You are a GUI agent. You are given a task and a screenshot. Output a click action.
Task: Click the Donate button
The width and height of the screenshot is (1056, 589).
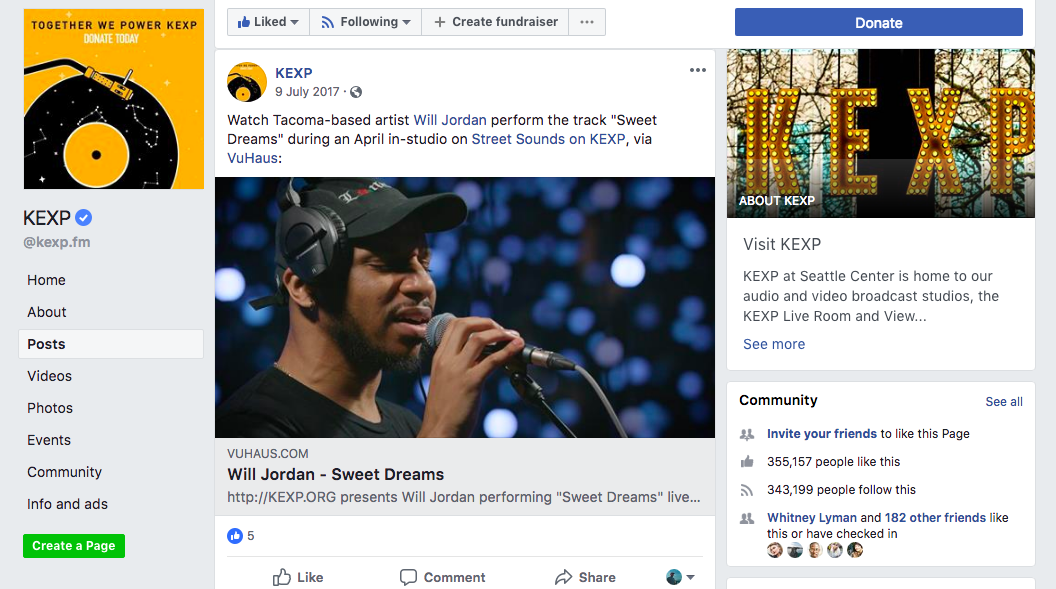point(878,23)
